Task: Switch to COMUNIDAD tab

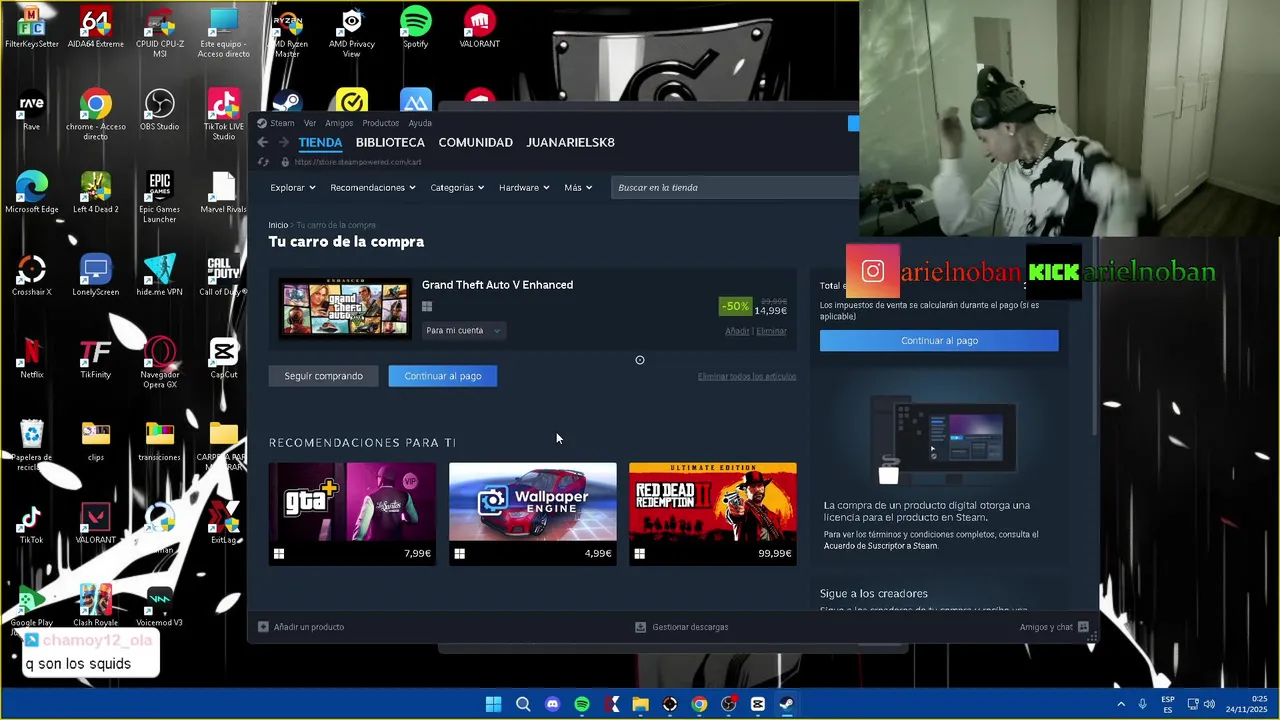Action: point(475,142)
